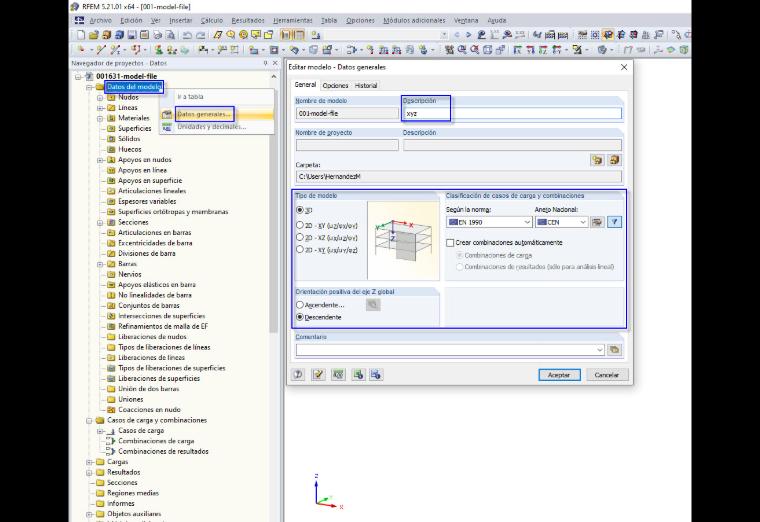Select the 2D - XY (uz/φx/φy) radio option
The height and width of the screenshot is (522, 760).
pyautogui.click(x=300, y=225)
